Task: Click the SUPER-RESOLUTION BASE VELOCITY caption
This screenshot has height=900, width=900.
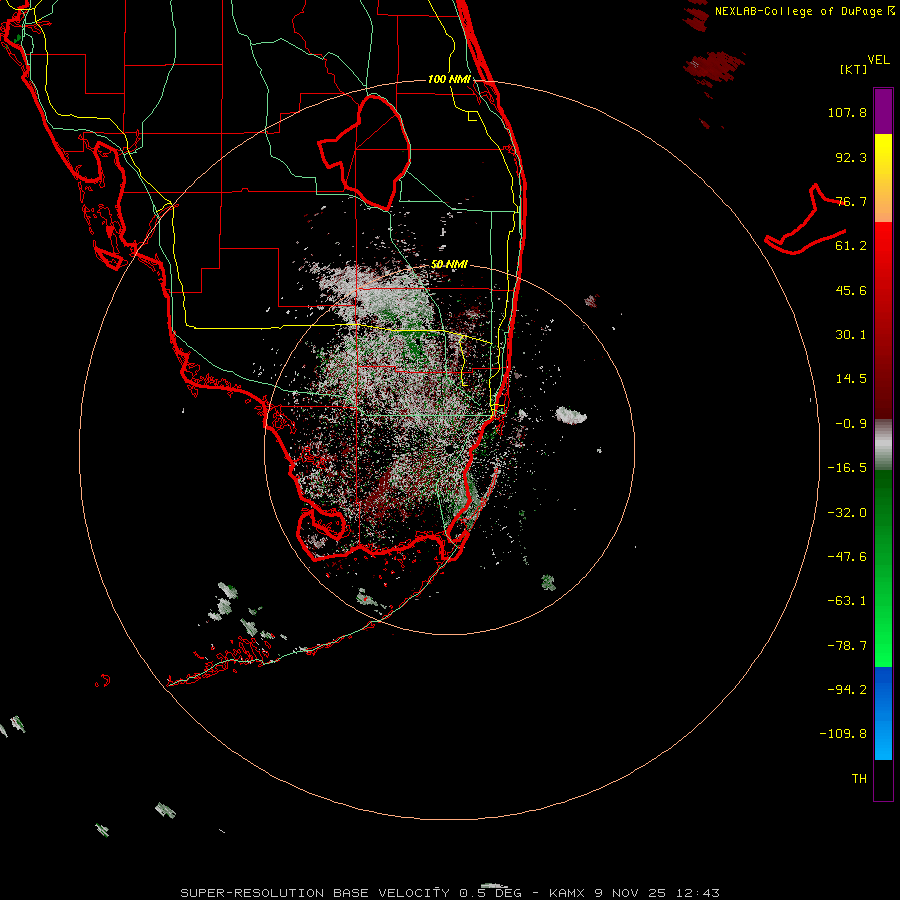Action: click(x=315, y=893)
